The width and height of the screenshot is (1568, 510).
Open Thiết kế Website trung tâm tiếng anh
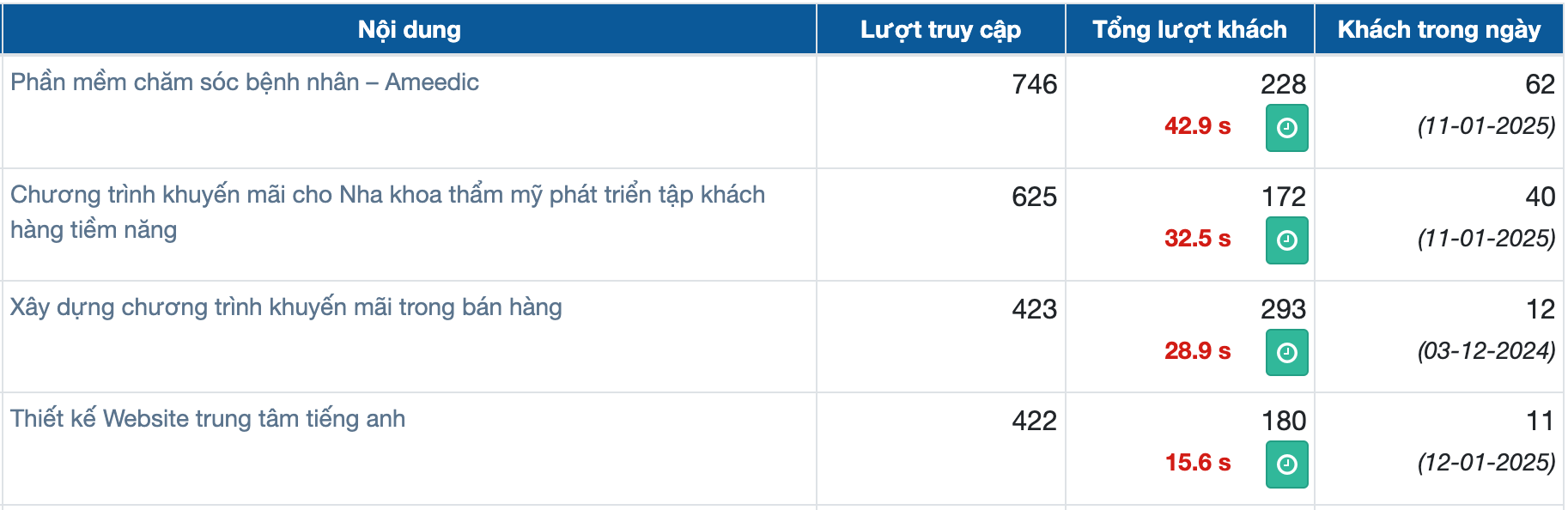[x=208, y=419]
